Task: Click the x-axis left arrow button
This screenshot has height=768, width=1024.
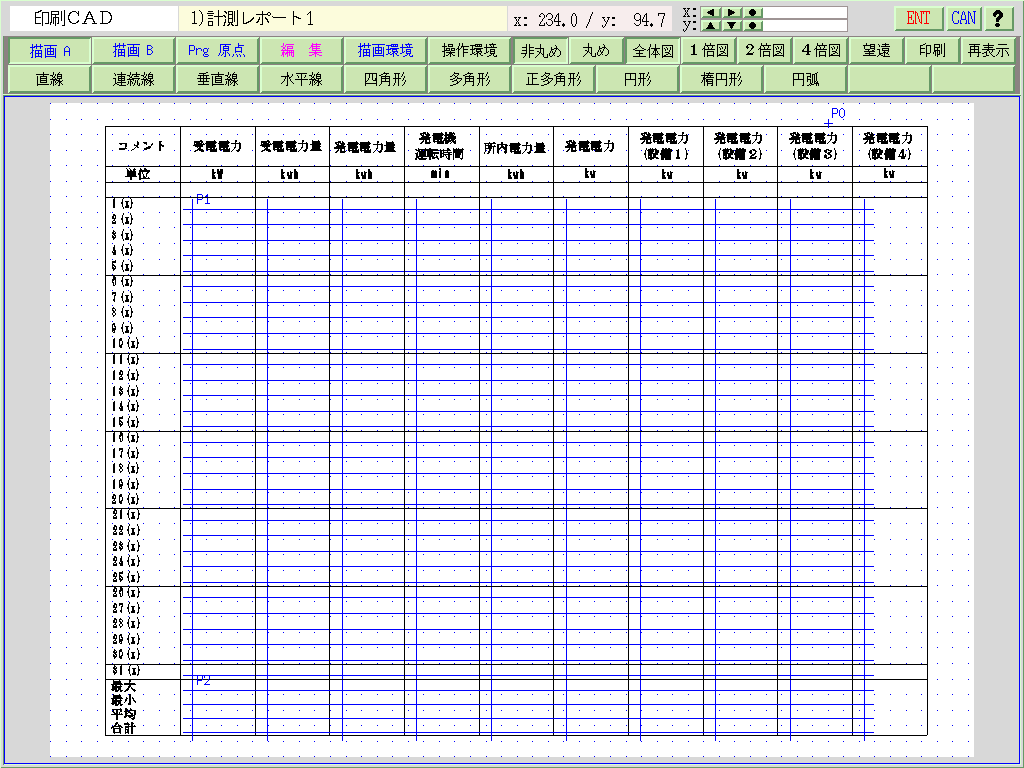Action: tap(710, 13)
